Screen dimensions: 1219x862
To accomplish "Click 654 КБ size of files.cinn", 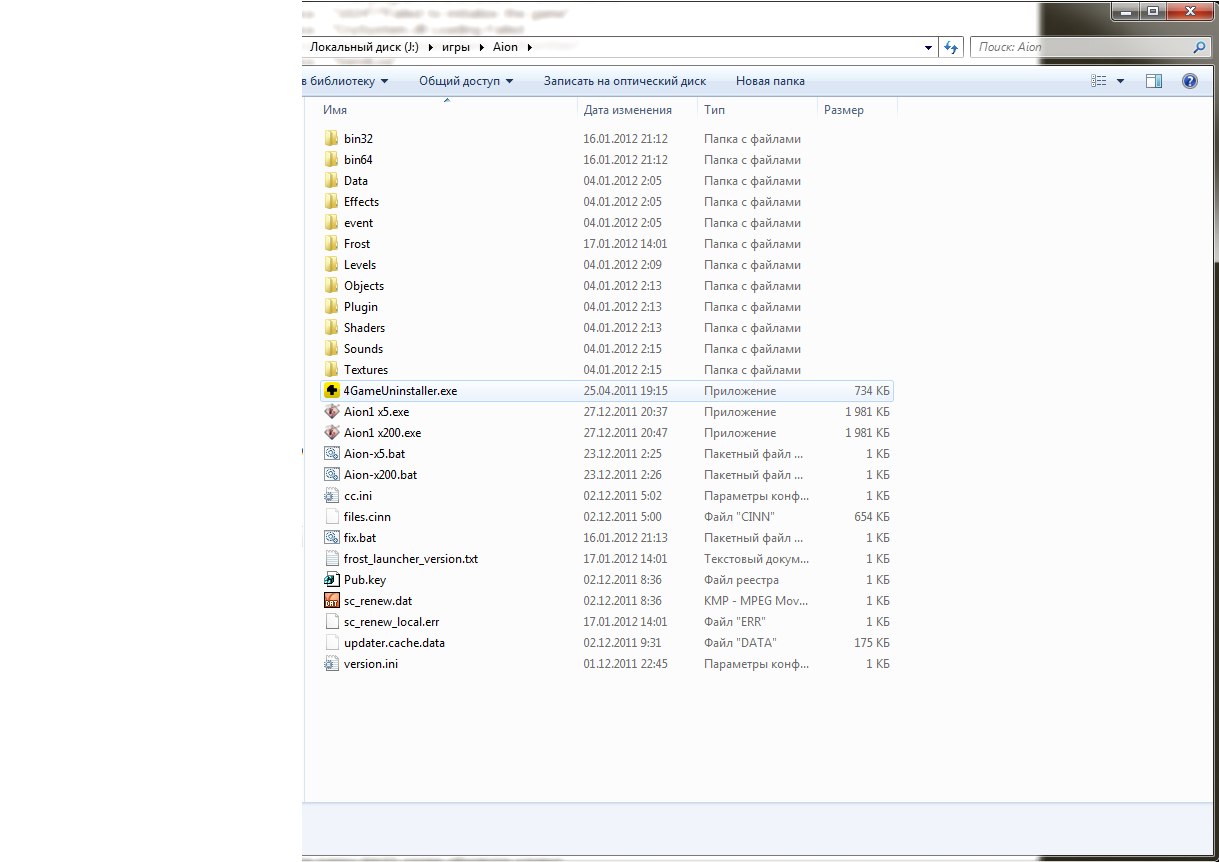I will coord(872,517).
